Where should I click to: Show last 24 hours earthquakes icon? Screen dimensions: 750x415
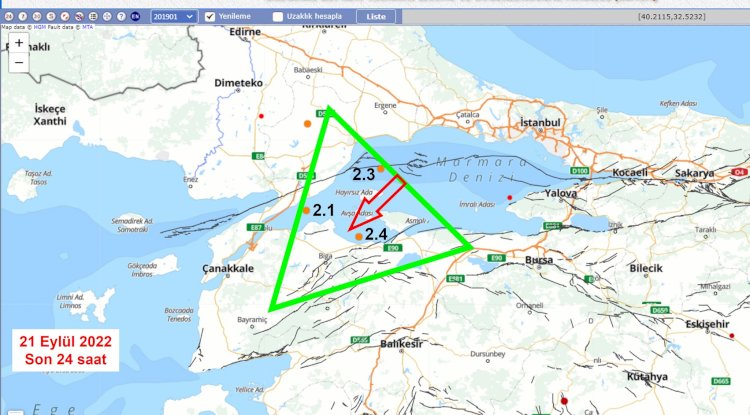(x=9, y=16)
